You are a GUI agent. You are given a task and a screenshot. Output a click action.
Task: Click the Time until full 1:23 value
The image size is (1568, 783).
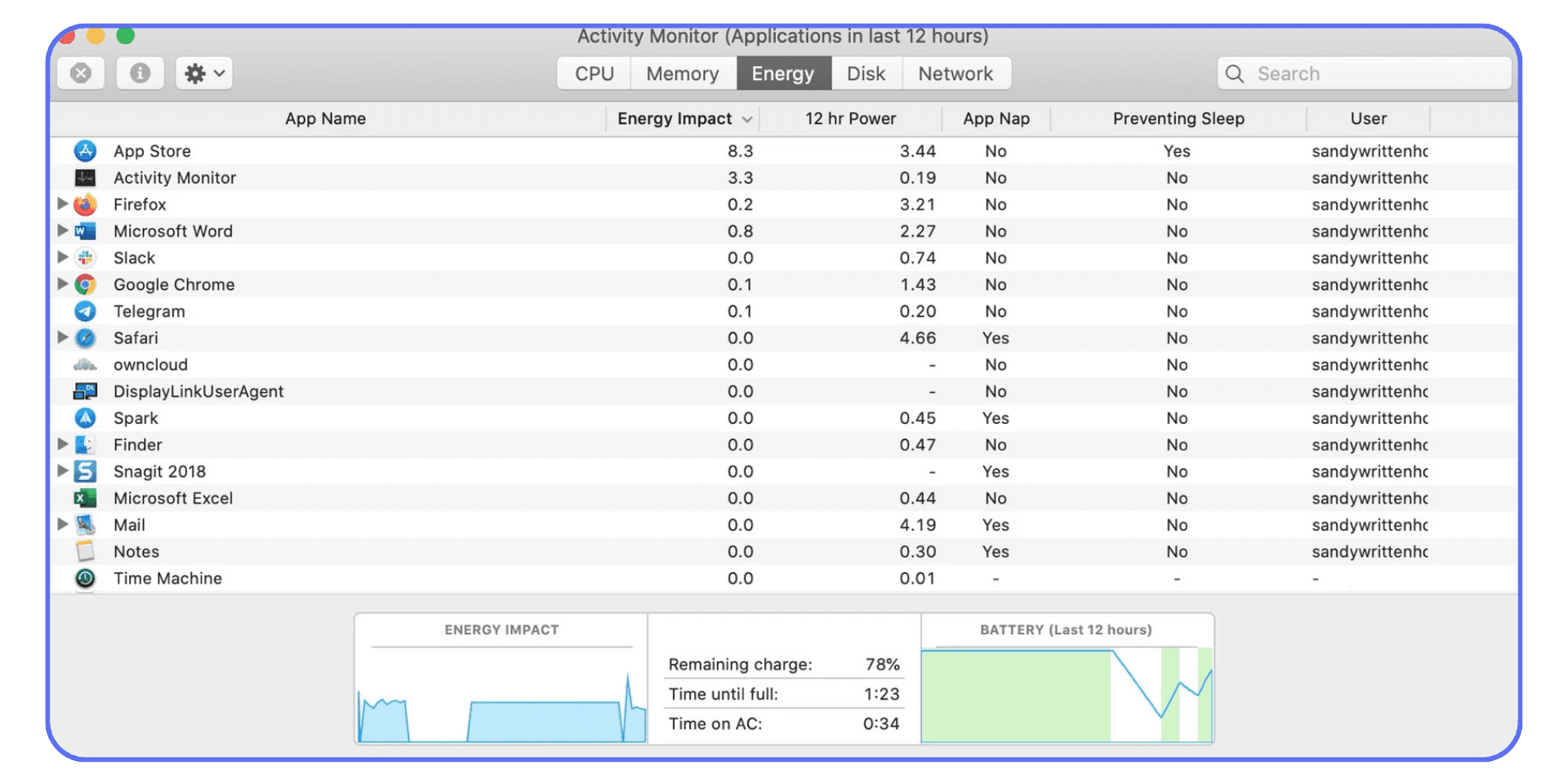(x=882, y=694)
